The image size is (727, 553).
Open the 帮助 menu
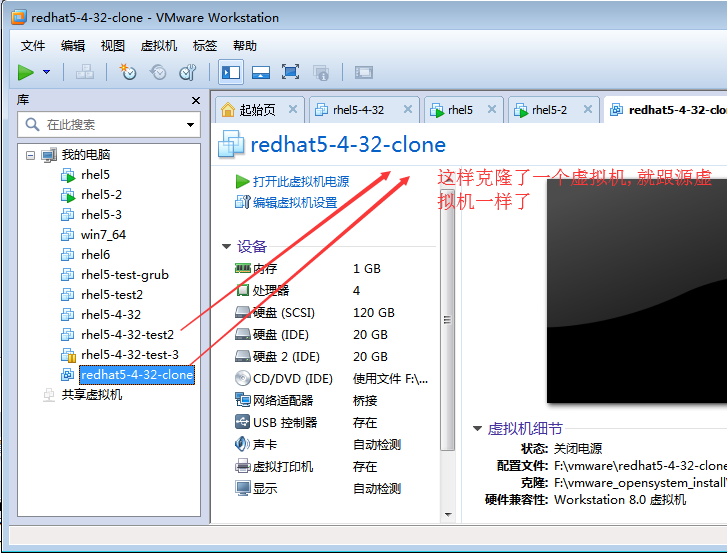click(x=244, y=46)
